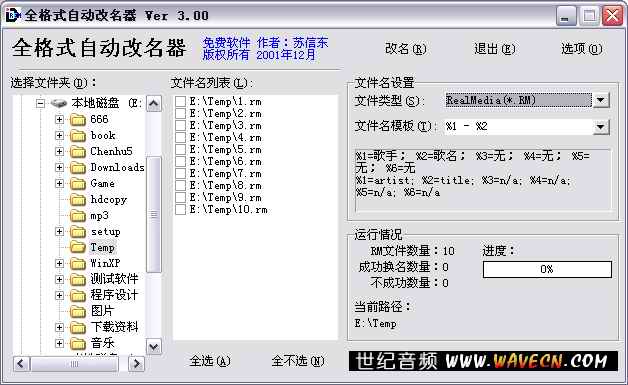Click the 图片 folder icon
This screenshot has width=628, height=385.
(78, 311)
